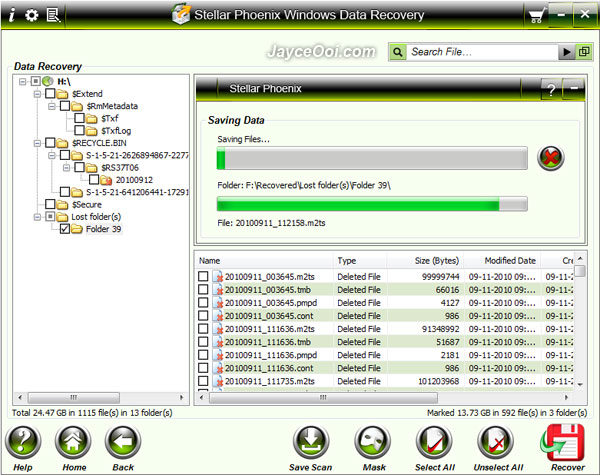600x475 pixels.
Task: Click the Help text label
Action: [23, 467]
